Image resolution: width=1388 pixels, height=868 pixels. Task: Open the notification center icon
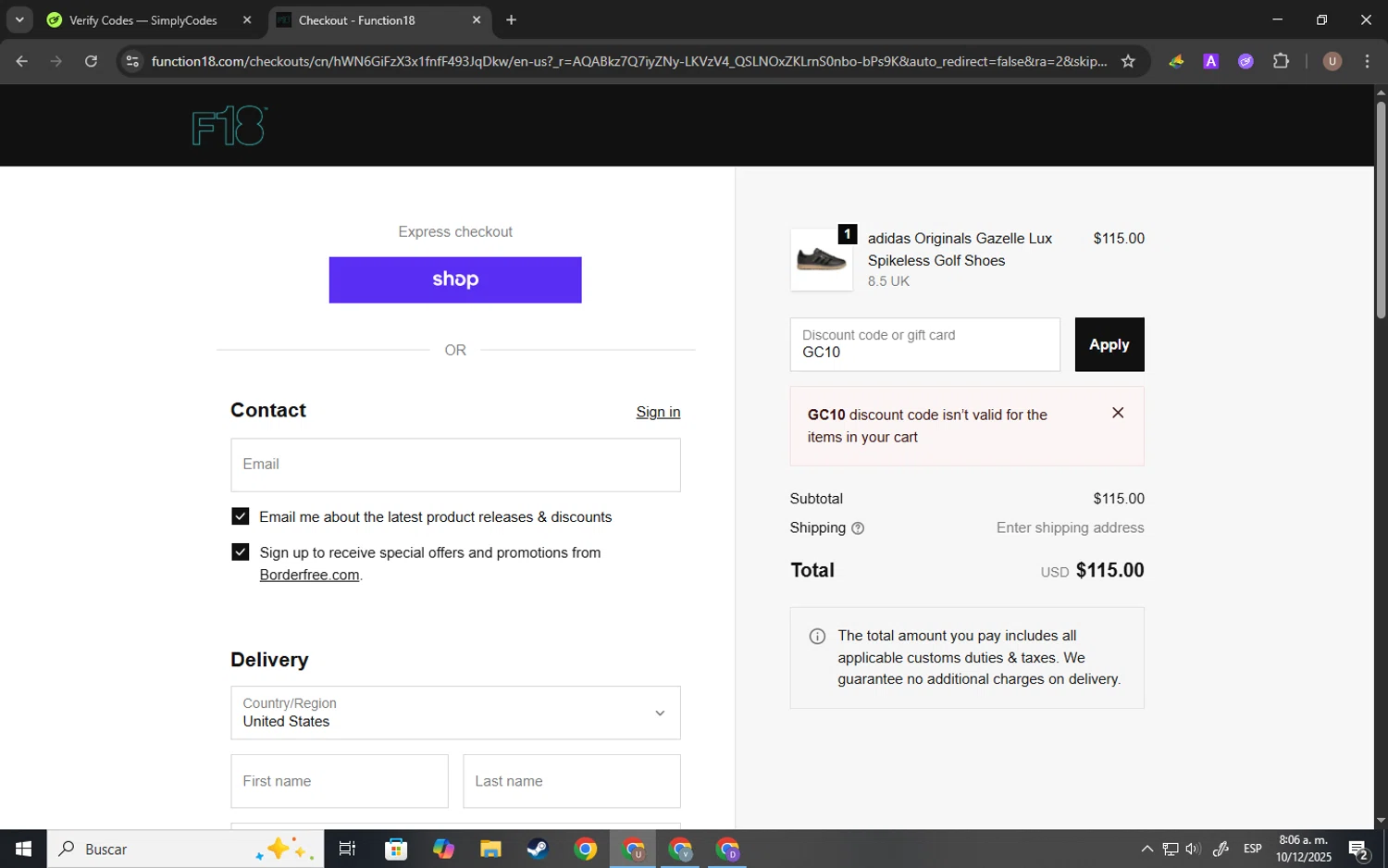click(1358, 849)
